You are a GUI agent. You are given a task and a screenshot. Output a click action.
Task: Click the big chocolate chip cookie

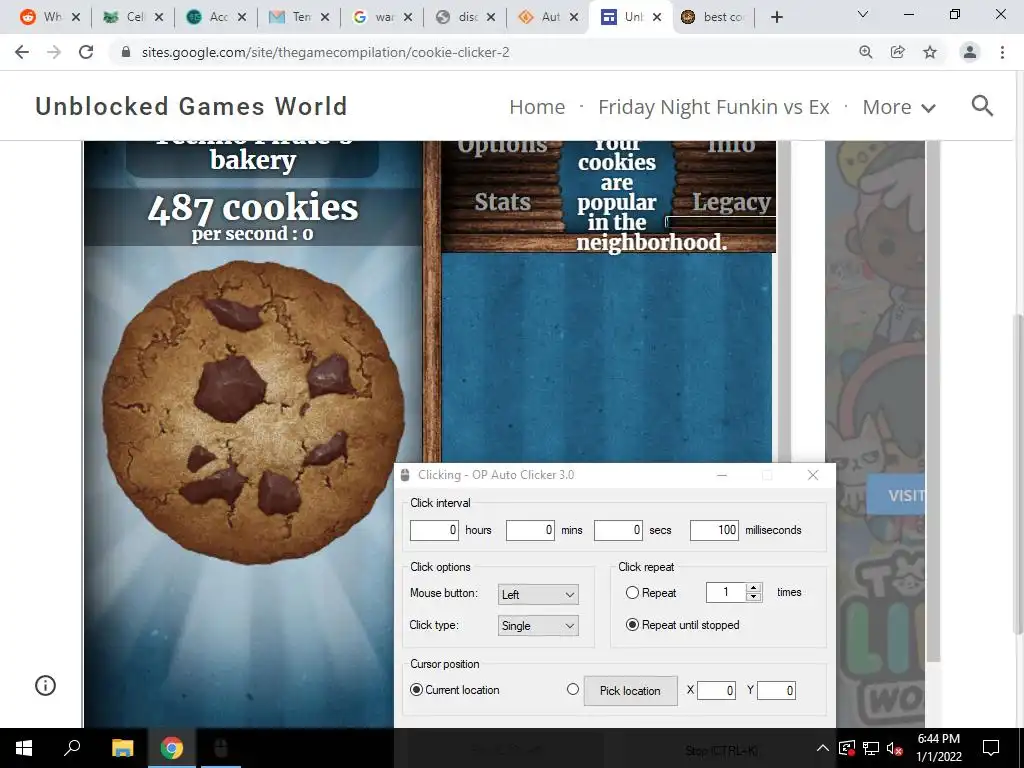(253, 411)
